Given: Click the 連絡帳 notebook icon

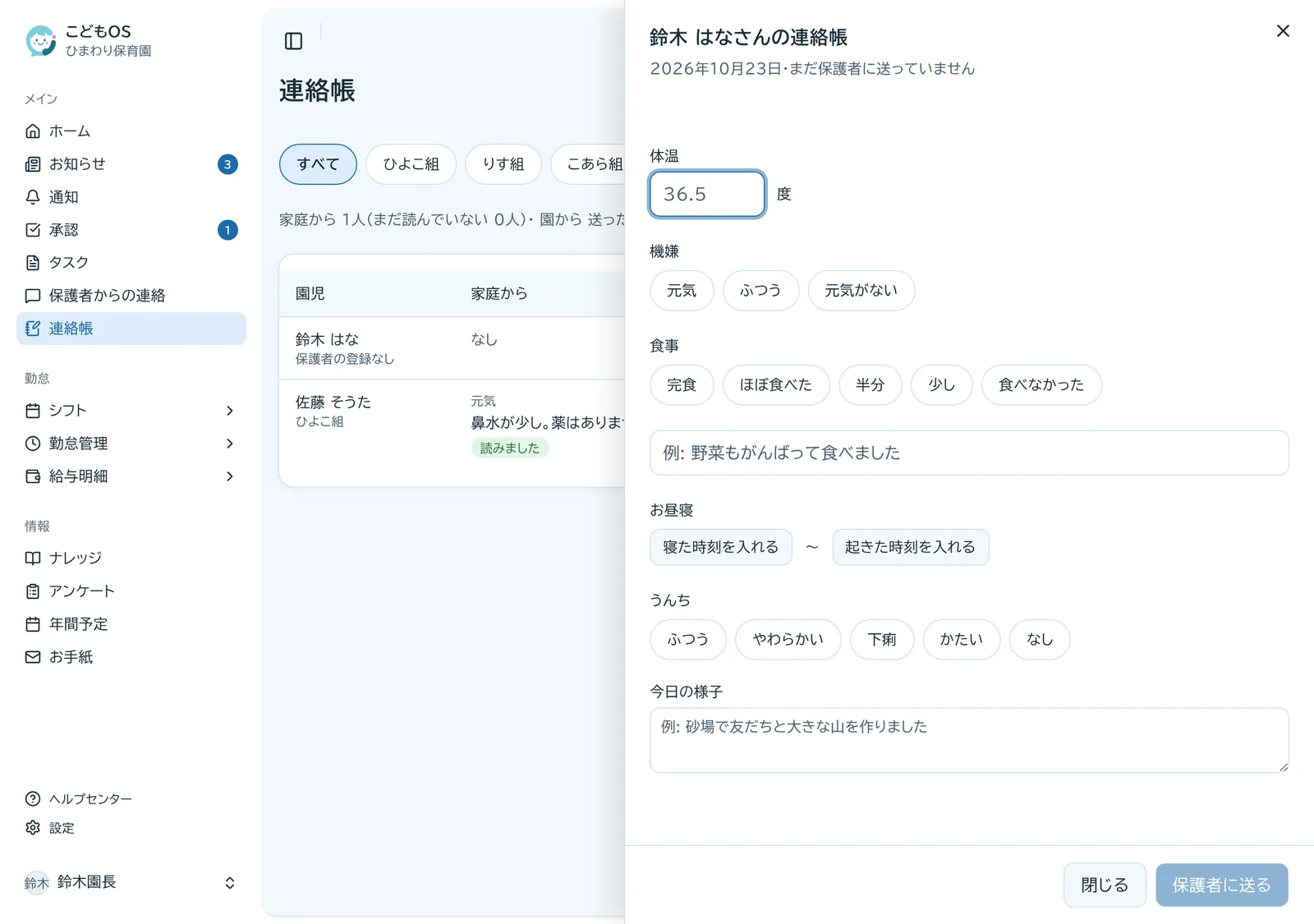Looking at the screenshot, I should tap(33, 329).
